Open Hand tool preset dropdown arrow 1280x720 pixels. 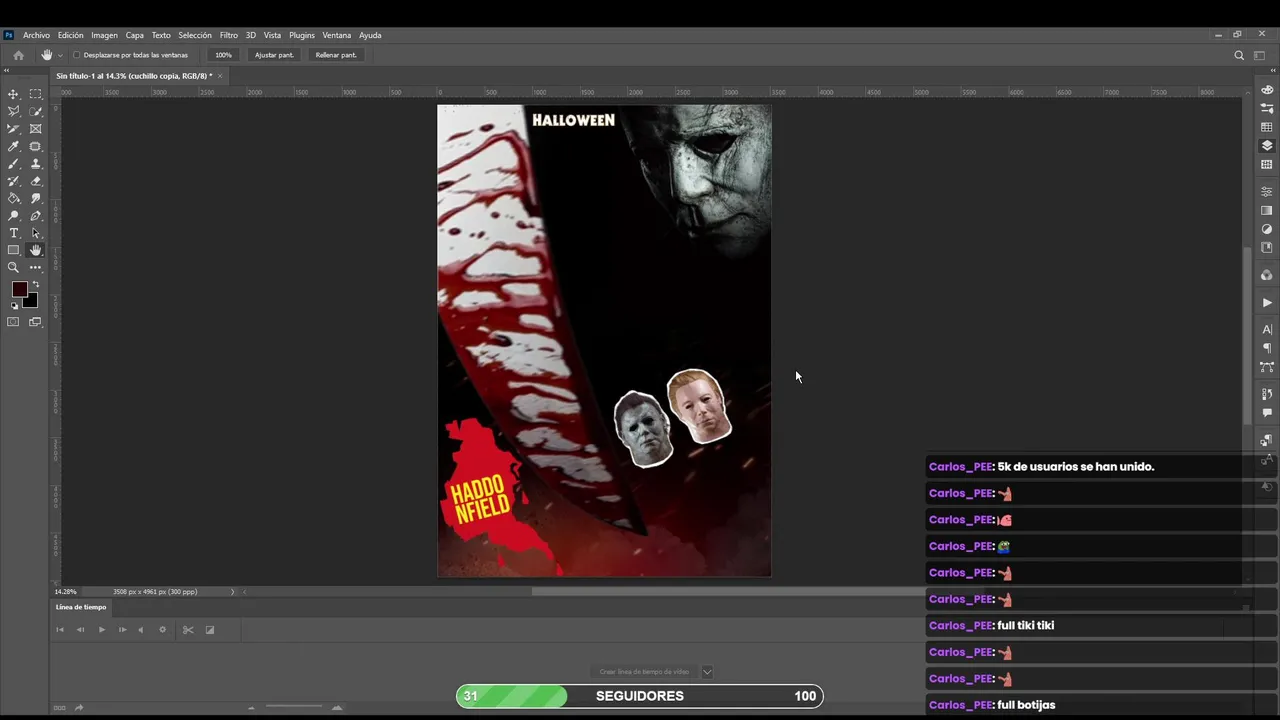point(60,55)
